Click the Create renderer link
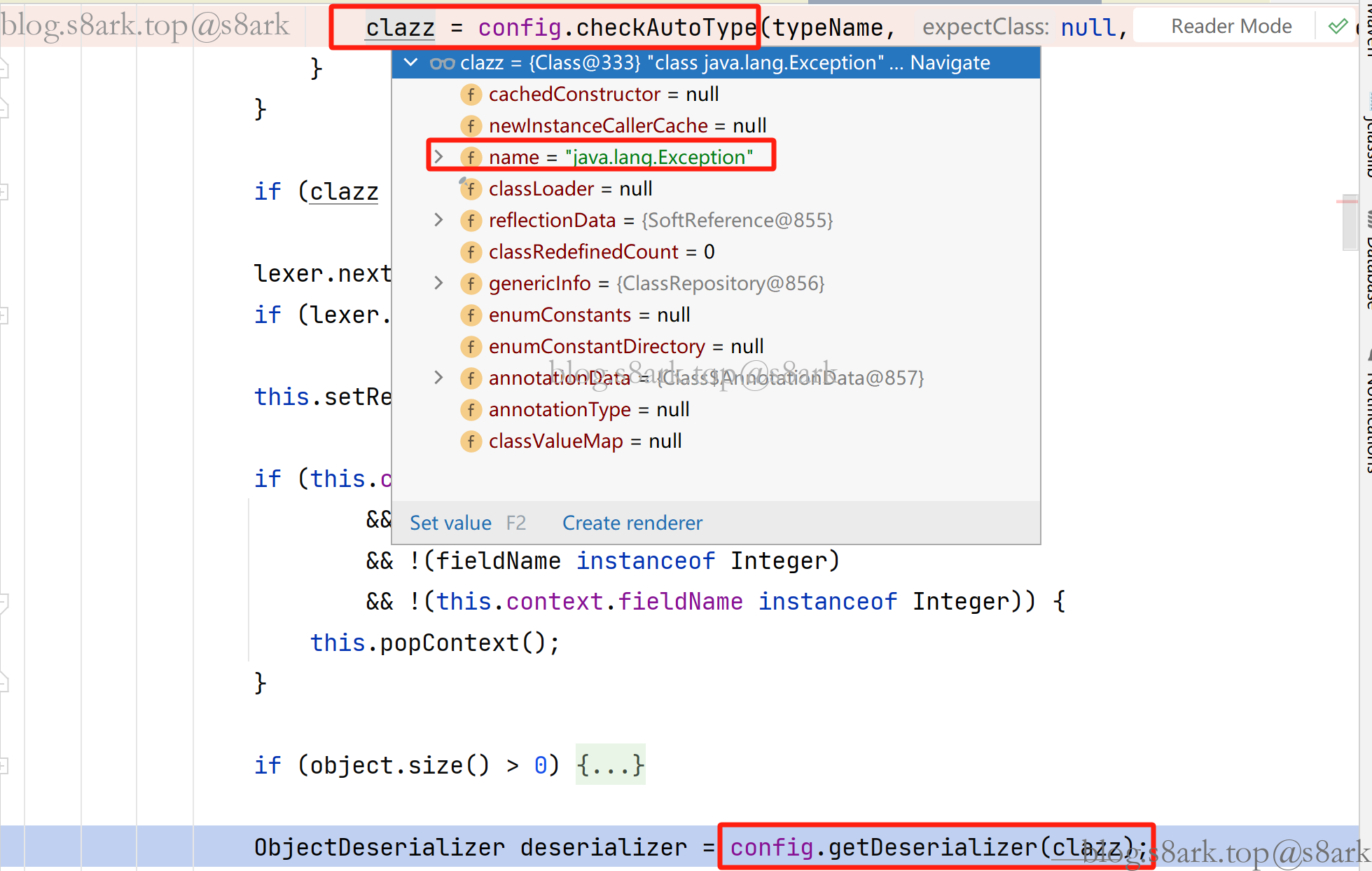The width and height of the screenshot is (1372, 871). (632, 523)
